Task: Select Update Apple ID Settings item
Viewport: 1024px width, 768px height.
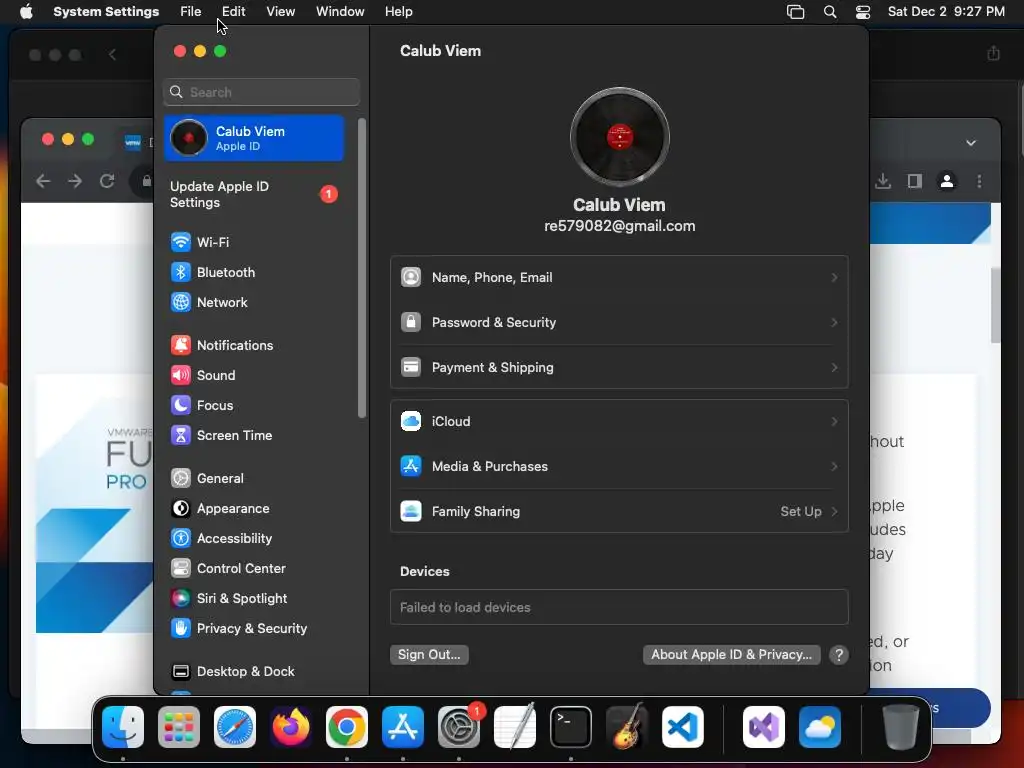Action: (x=253, y=195)
